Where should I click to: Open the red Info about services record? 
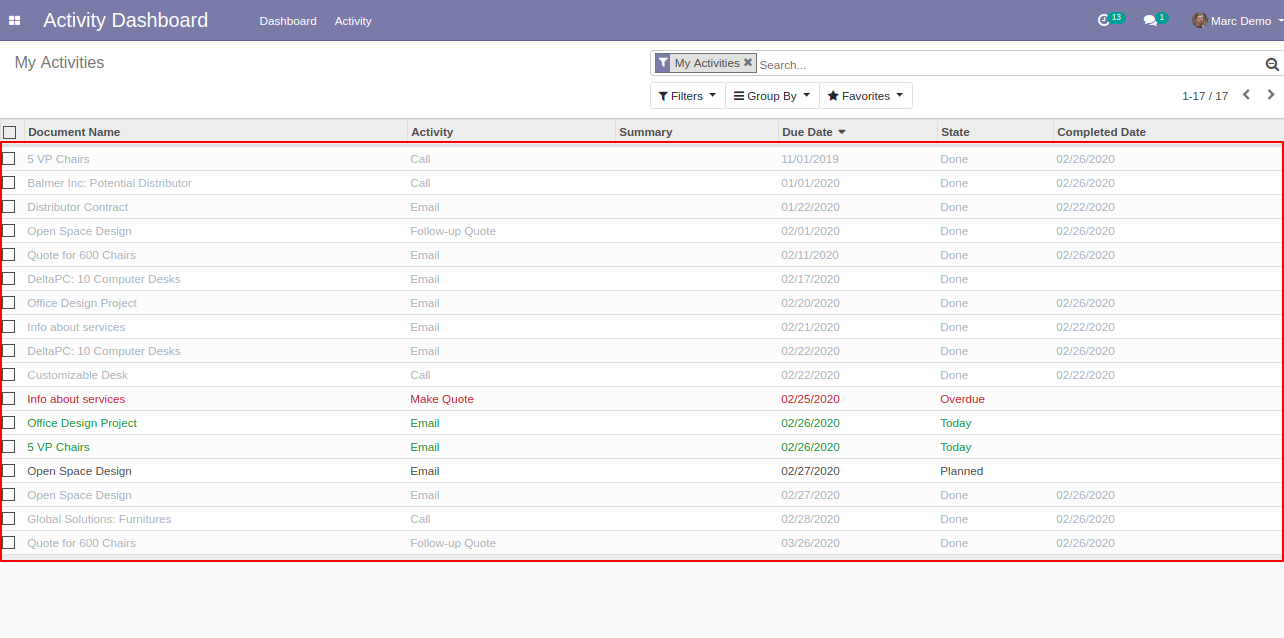76,399
